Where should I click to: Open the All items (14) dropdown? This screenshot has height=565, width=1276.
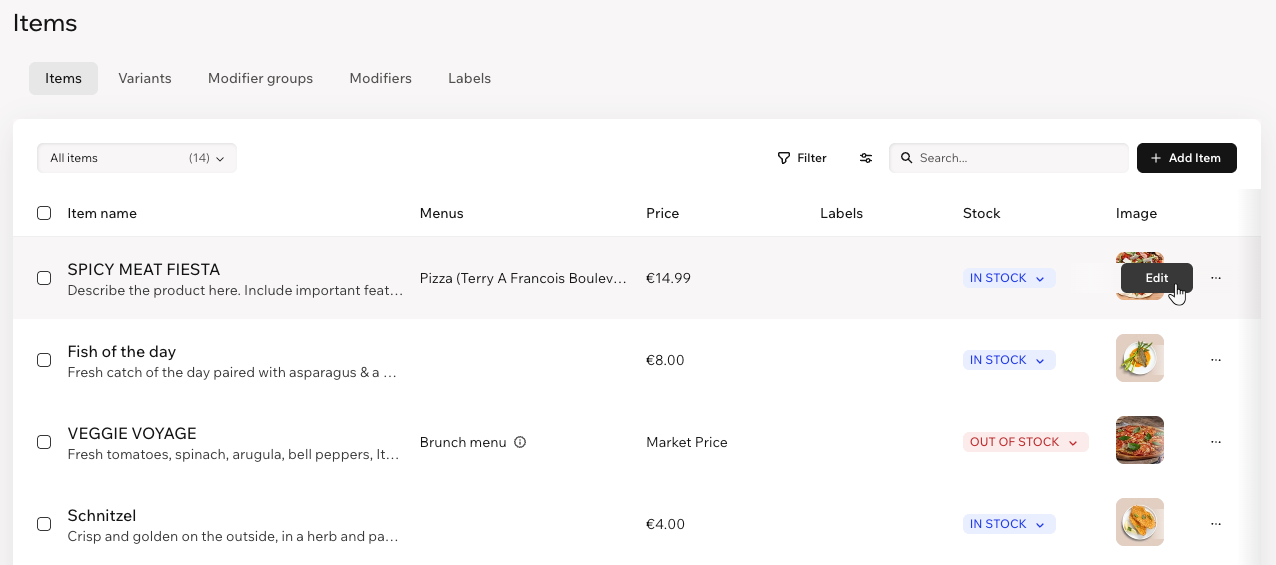coord(137,158)
